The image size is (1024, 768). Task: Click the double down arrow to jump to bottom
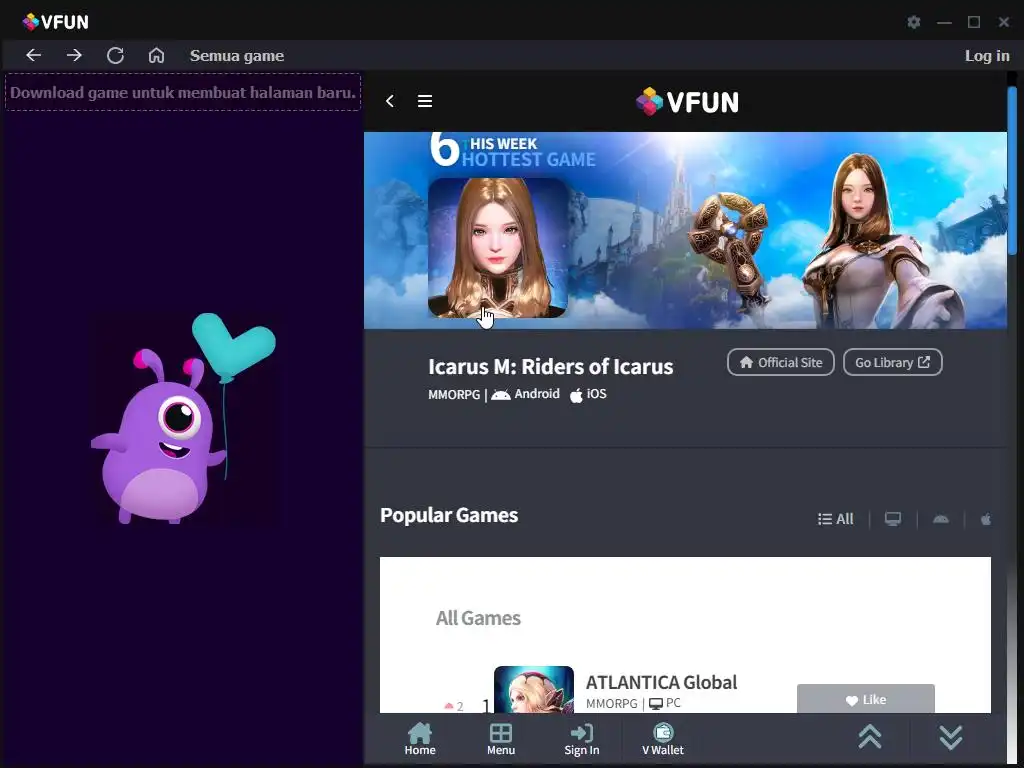[x=951, y=738]
